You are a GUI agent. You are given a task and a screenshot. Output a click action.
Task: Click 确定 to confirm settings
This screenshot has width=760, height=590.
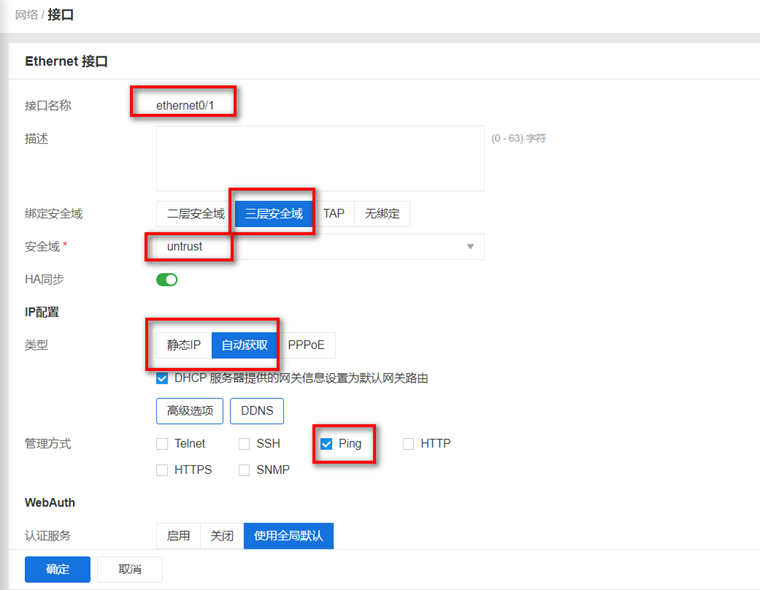[58, 569]
